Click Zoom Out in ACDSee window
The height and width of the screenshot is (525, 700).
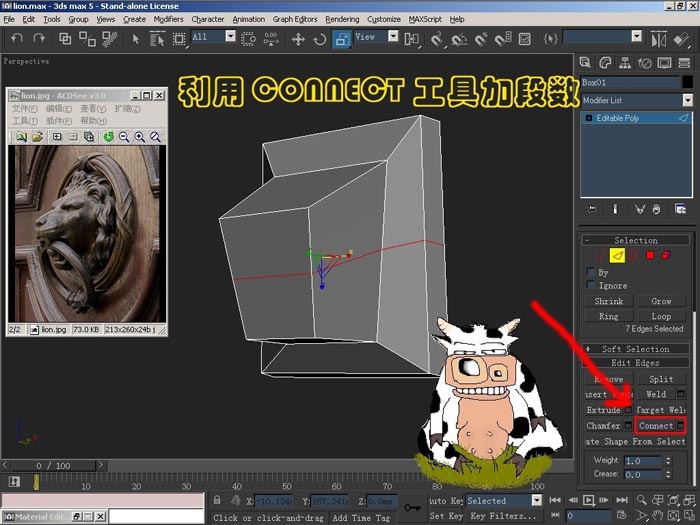[x=124, y=137]
